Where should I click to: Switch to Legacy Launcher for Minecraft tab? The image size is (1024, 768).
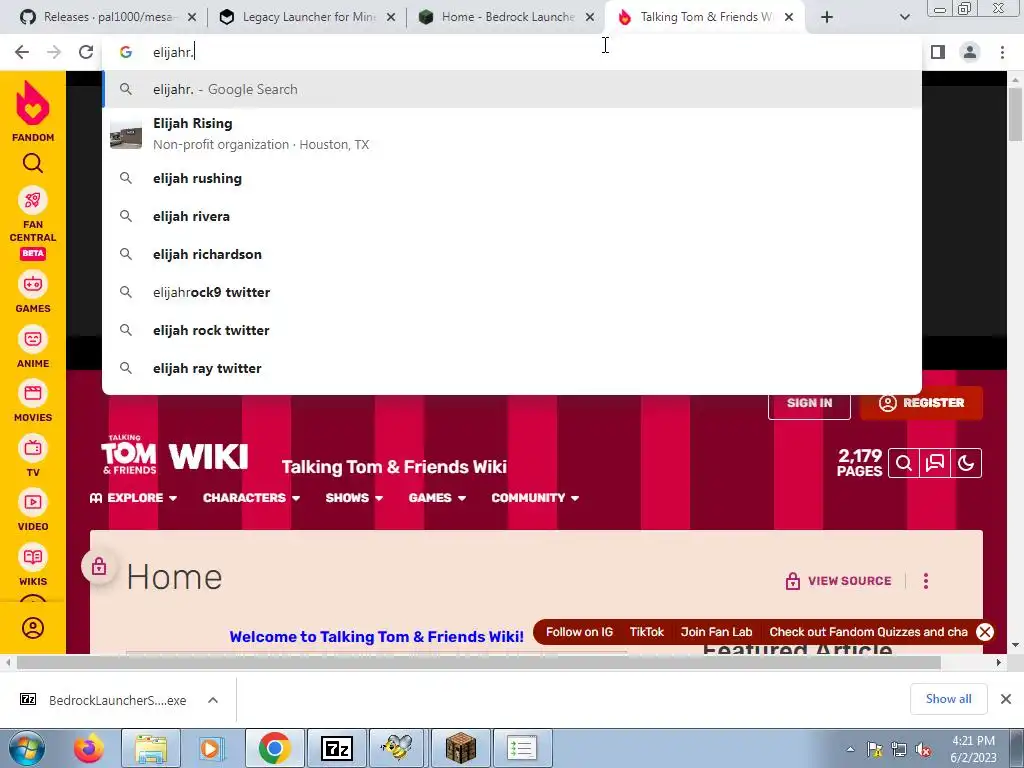(x=307, y=17)
